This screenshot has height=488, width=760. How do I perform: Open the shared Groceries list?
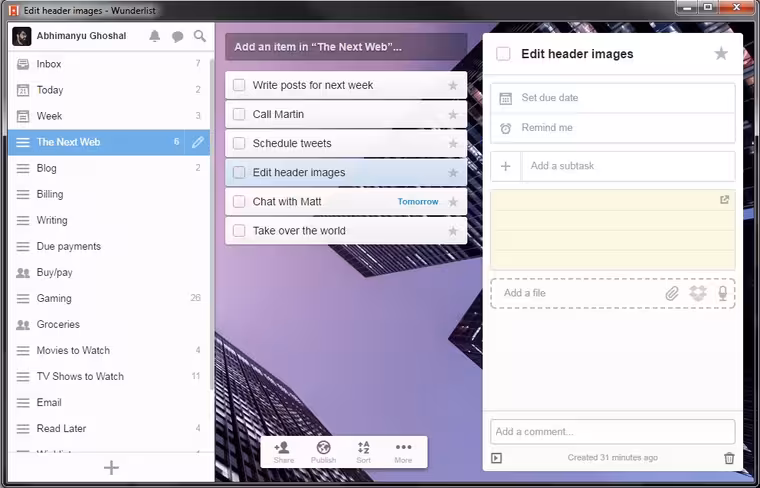pyautogui.click(x=109, y=325)
